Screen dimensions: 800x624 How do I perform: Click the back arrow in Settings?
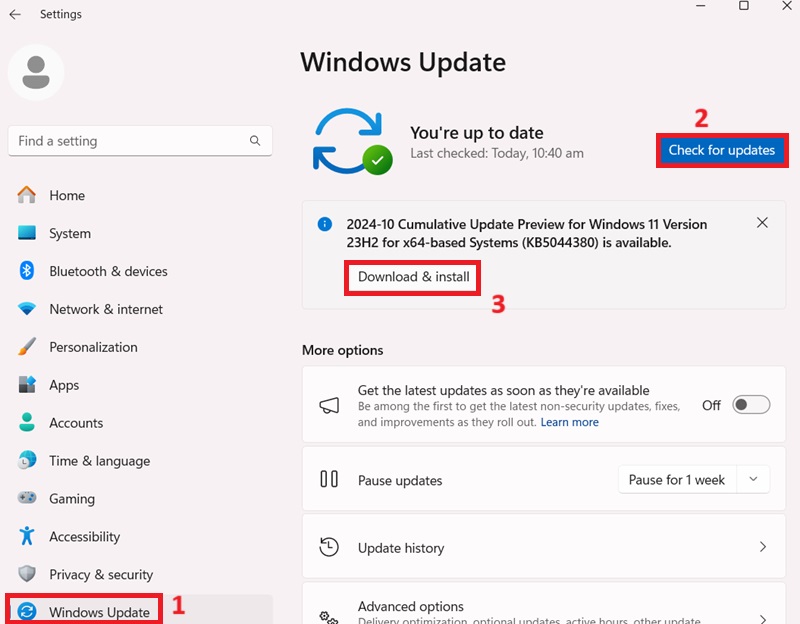coord(15,14)
